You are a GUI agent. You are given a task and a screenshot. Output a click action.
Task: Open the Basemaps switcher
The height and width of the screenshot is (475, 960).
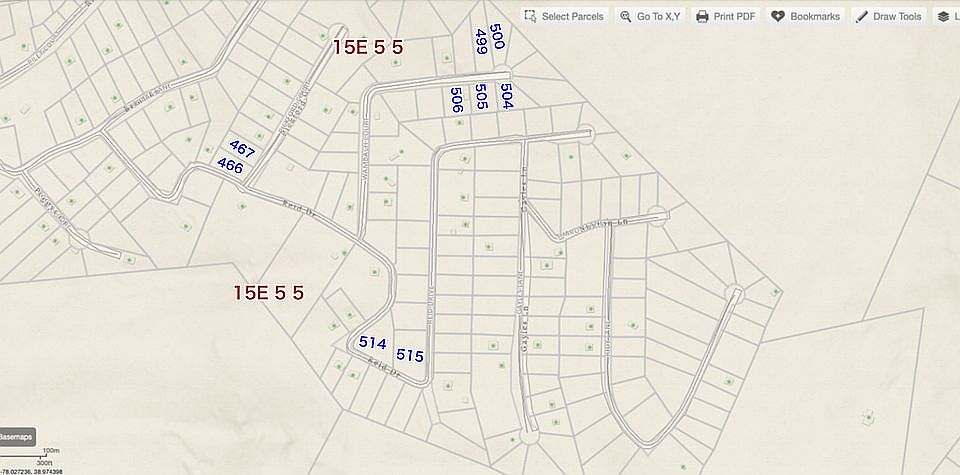pos(17,437)
